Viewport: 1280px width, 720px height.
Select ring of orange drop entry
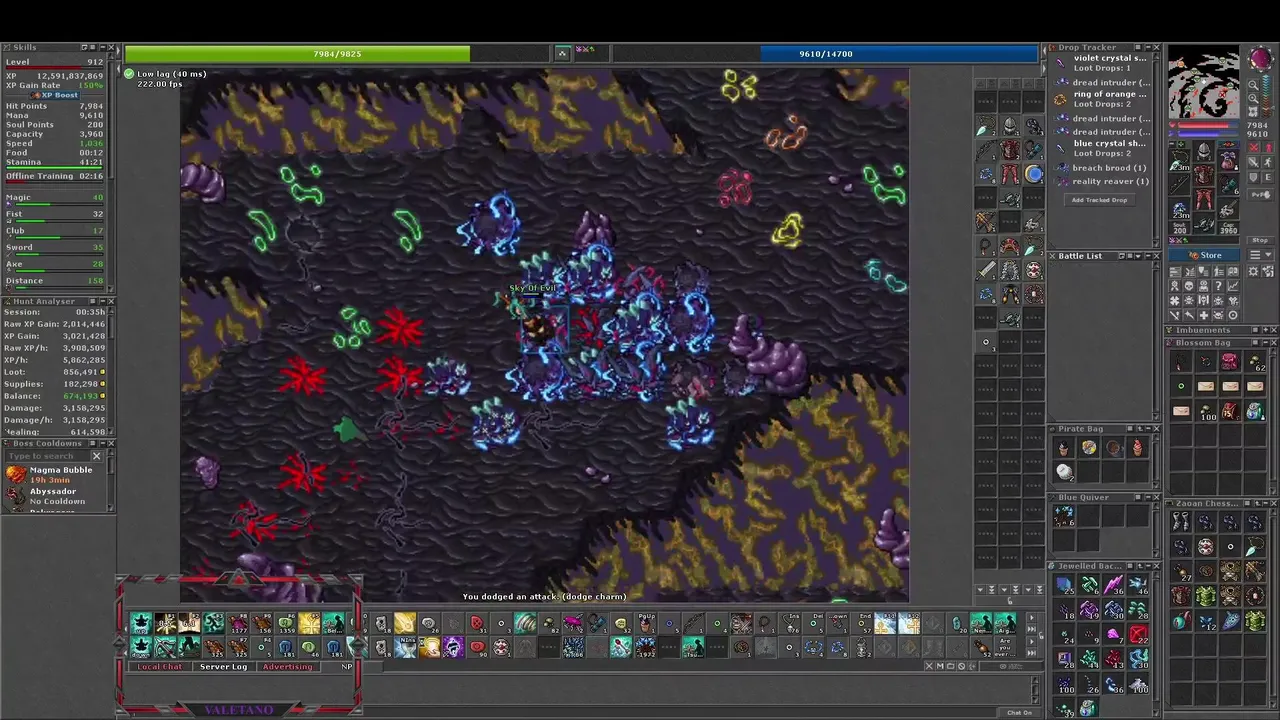pyautogui.click(x=1100, y=99)
